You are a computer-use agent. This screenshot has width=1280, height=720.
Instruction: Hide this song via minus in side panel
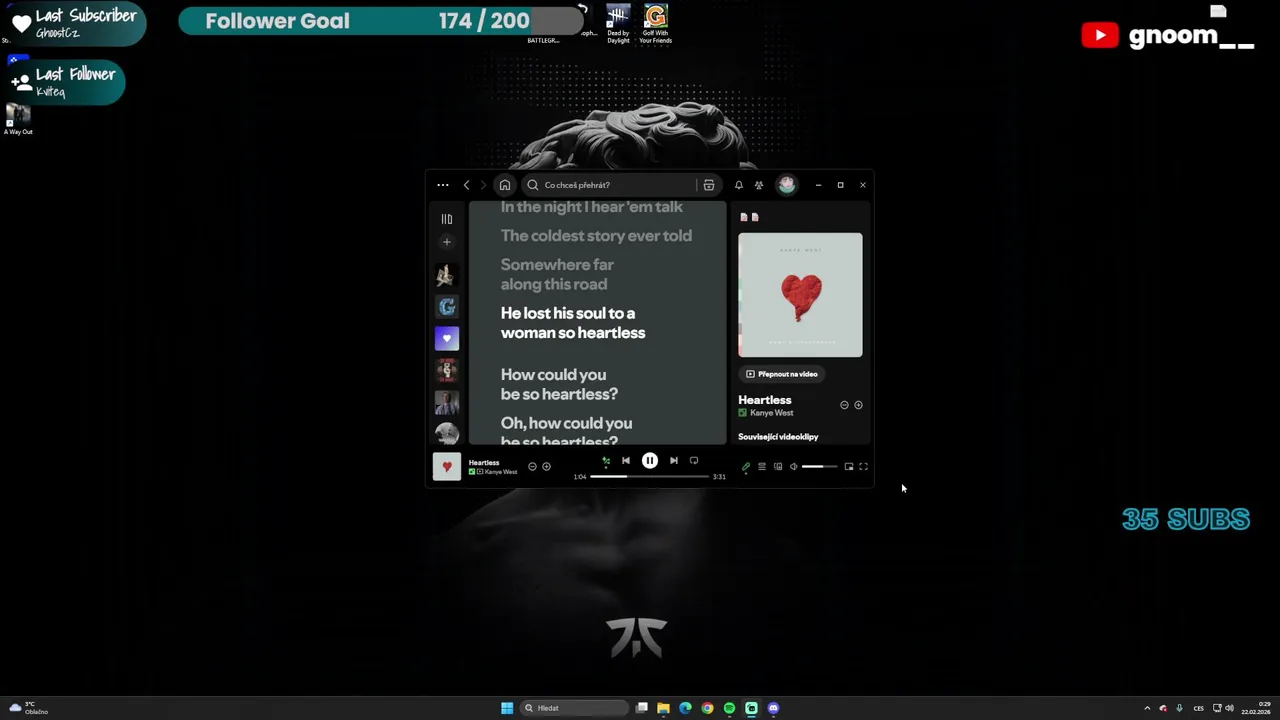click(844, 405)
